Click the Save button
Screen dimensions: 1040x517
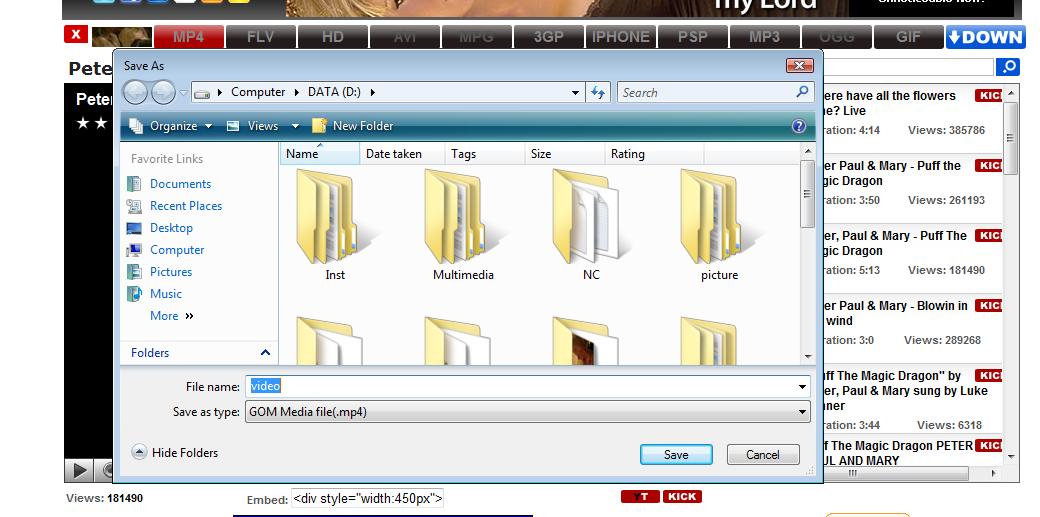pos(676,455)
